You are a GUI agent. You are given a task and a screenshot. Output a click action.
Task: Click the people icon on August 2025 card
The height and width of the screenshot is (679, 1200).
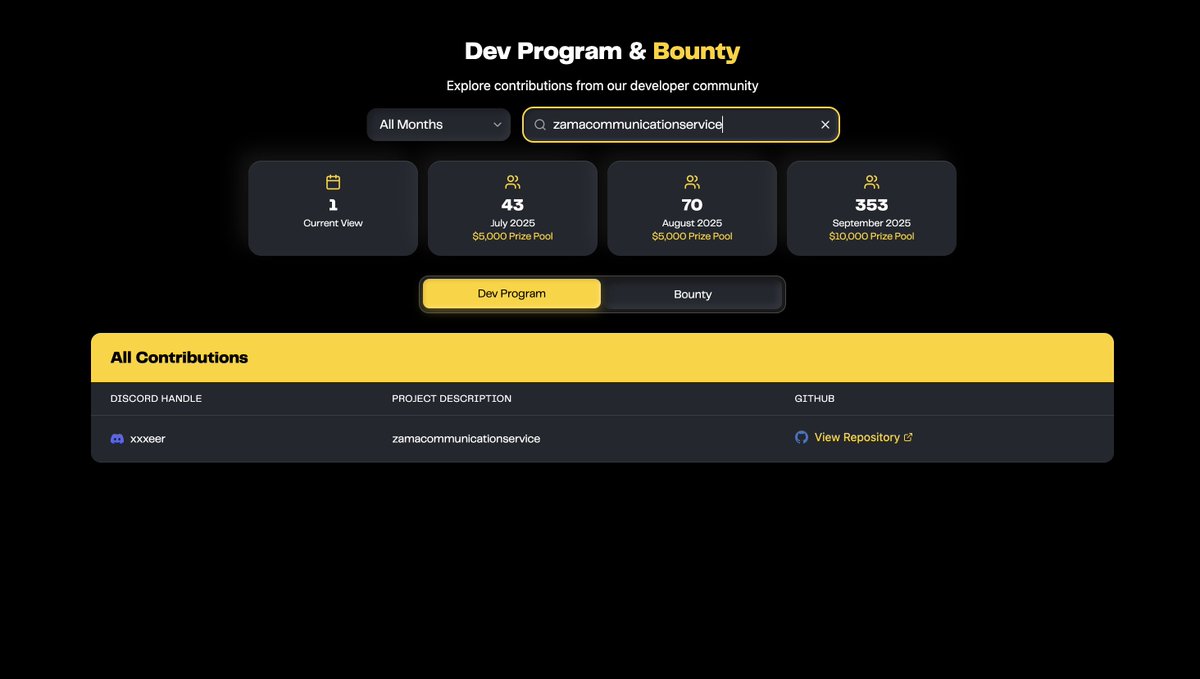pyautogui.click(x=692, y=182)
